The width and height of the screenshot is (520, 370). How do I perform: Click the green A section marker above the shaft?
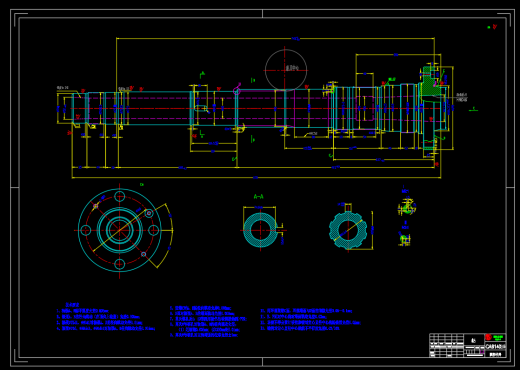[x=202, y=74]
